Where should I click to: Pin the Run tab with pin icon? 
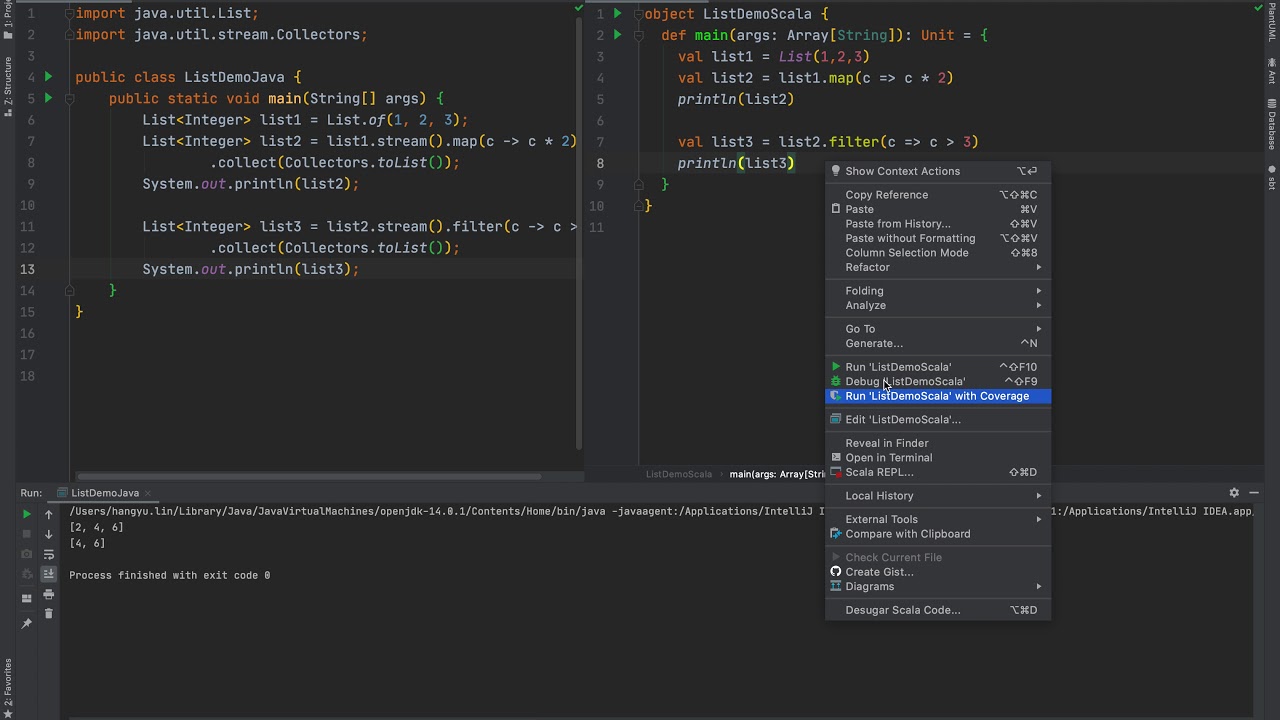pyautogui.click(x=27, y=623)
